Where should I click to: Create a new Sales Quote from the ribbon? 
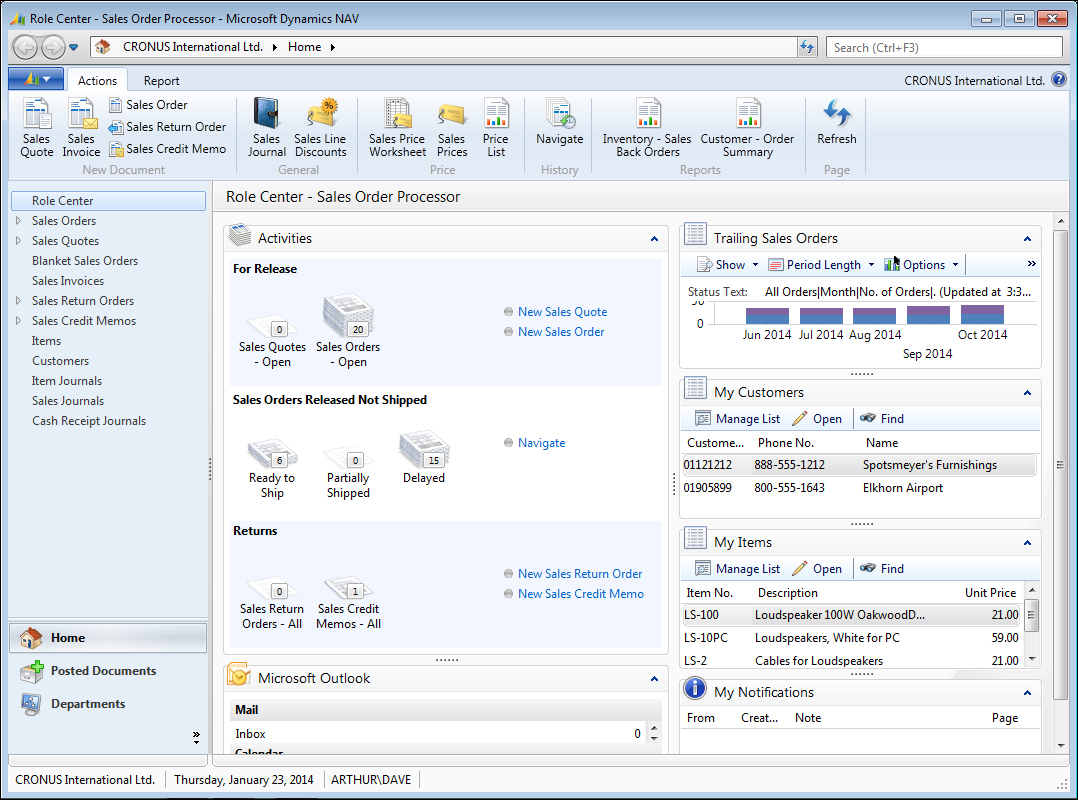[x=36, y=128]
